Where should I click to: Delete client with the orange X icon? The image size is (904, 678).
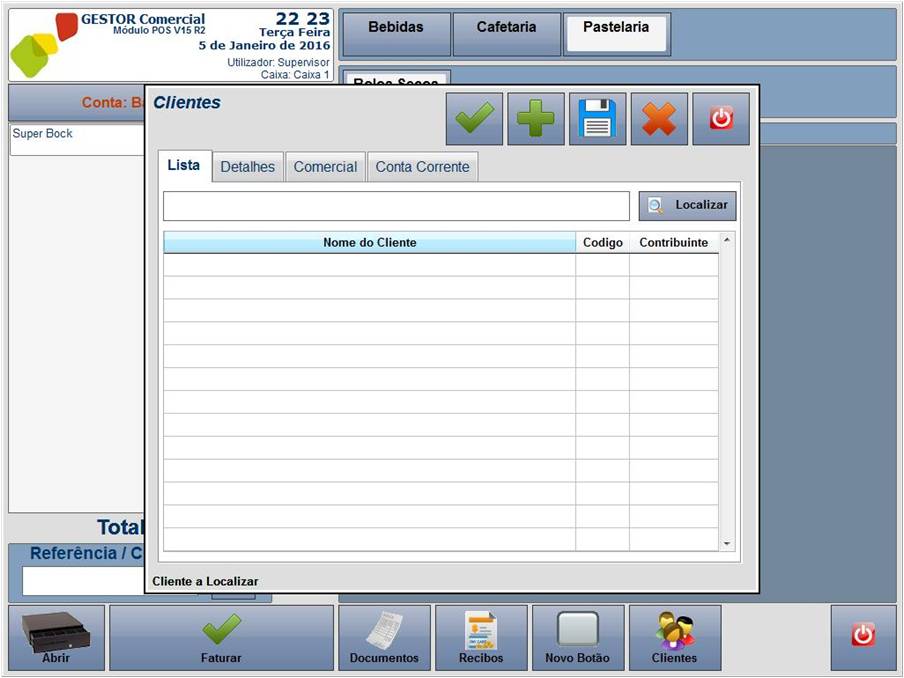click(659, 119)
